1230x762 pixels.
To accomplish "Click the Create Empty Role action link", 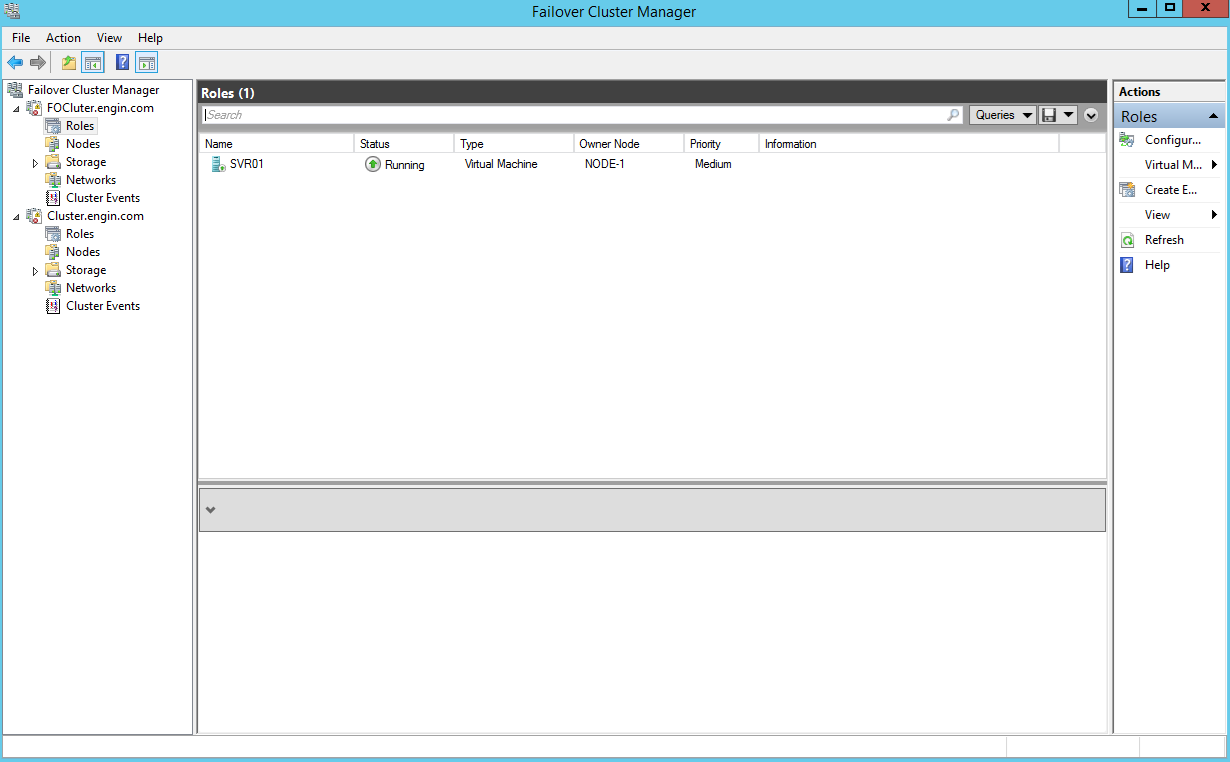I will click(x=1171, y=190).
